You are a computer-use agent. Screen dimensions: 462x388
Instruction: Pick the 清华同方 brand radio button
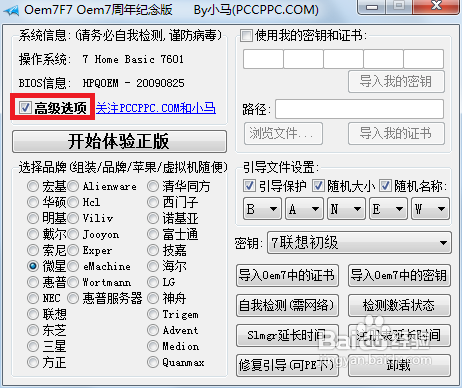(x=153, y=186)
